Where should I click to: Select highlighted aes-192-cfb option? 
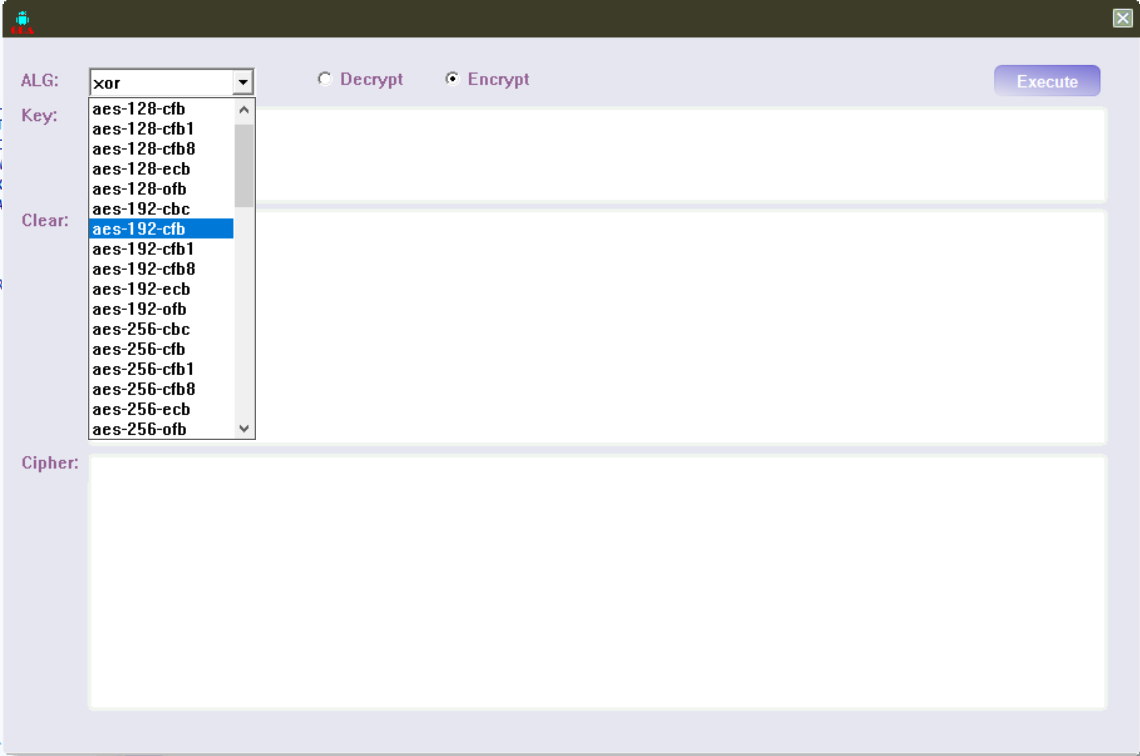[x=161, y=229]
